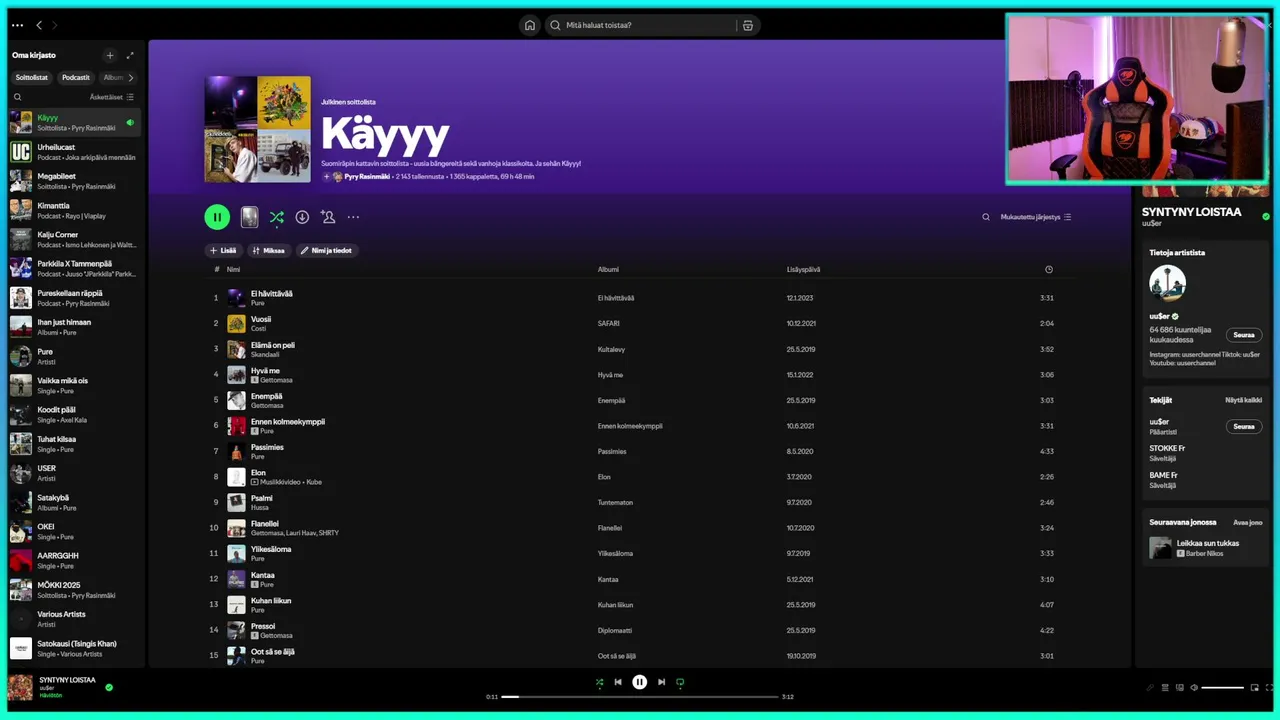Go back with the left arrow
The width and height of the screenshot is (1280, 720).
[x=39, y=25]
